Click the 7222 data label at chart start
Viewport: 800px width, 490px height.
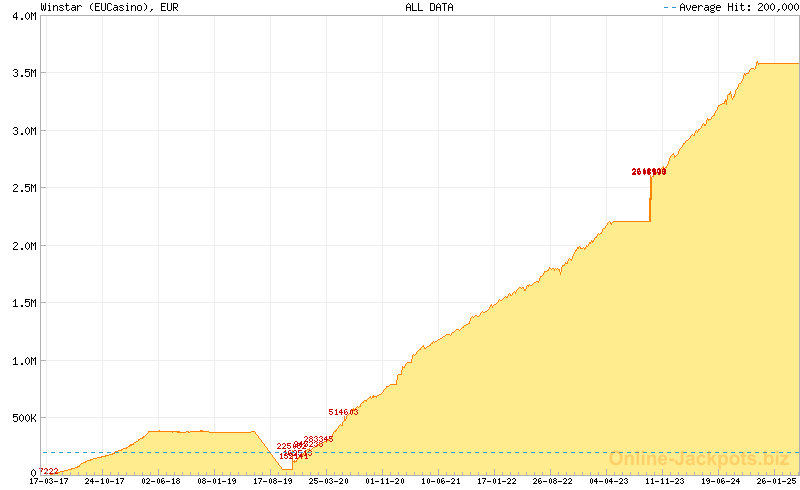[48, 471]
